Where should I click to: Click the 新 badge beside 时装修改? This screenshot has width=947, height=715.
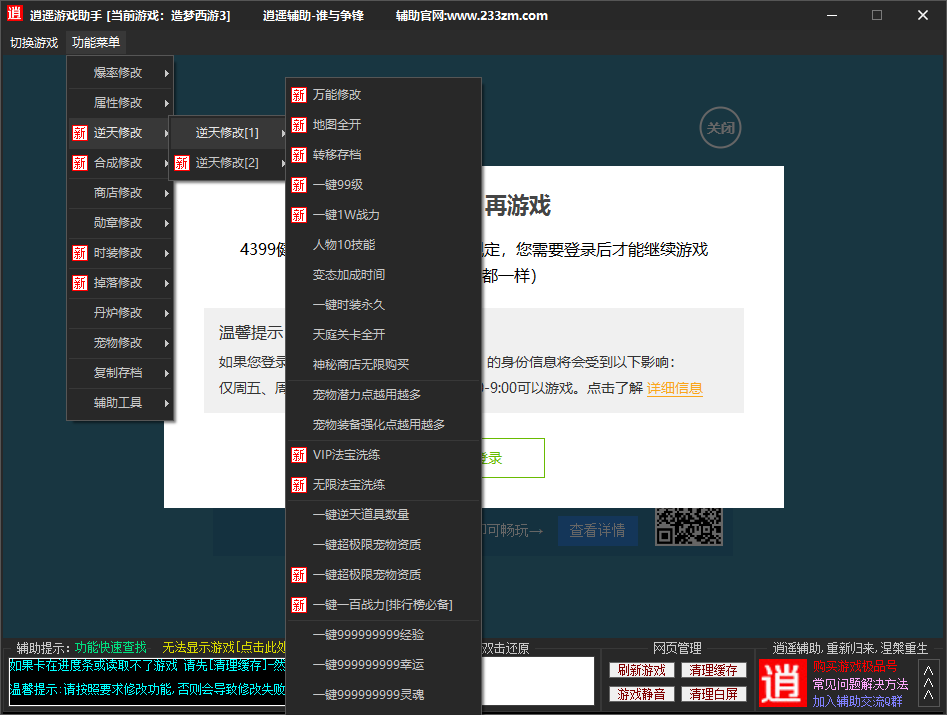(x=80, y=252)
